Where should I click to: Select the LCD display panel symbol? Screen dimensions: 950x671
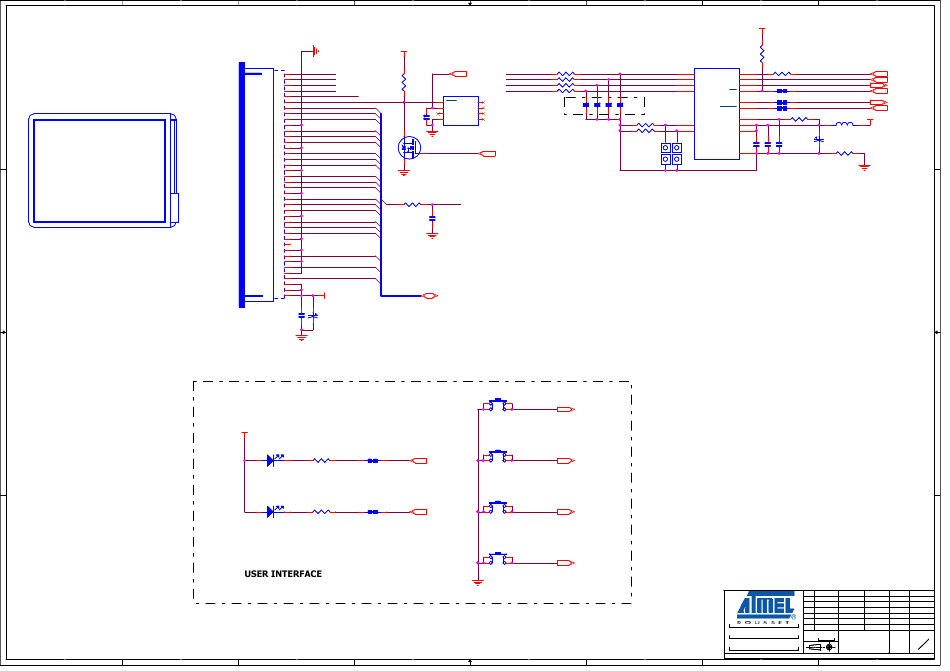tap(103, 170)
